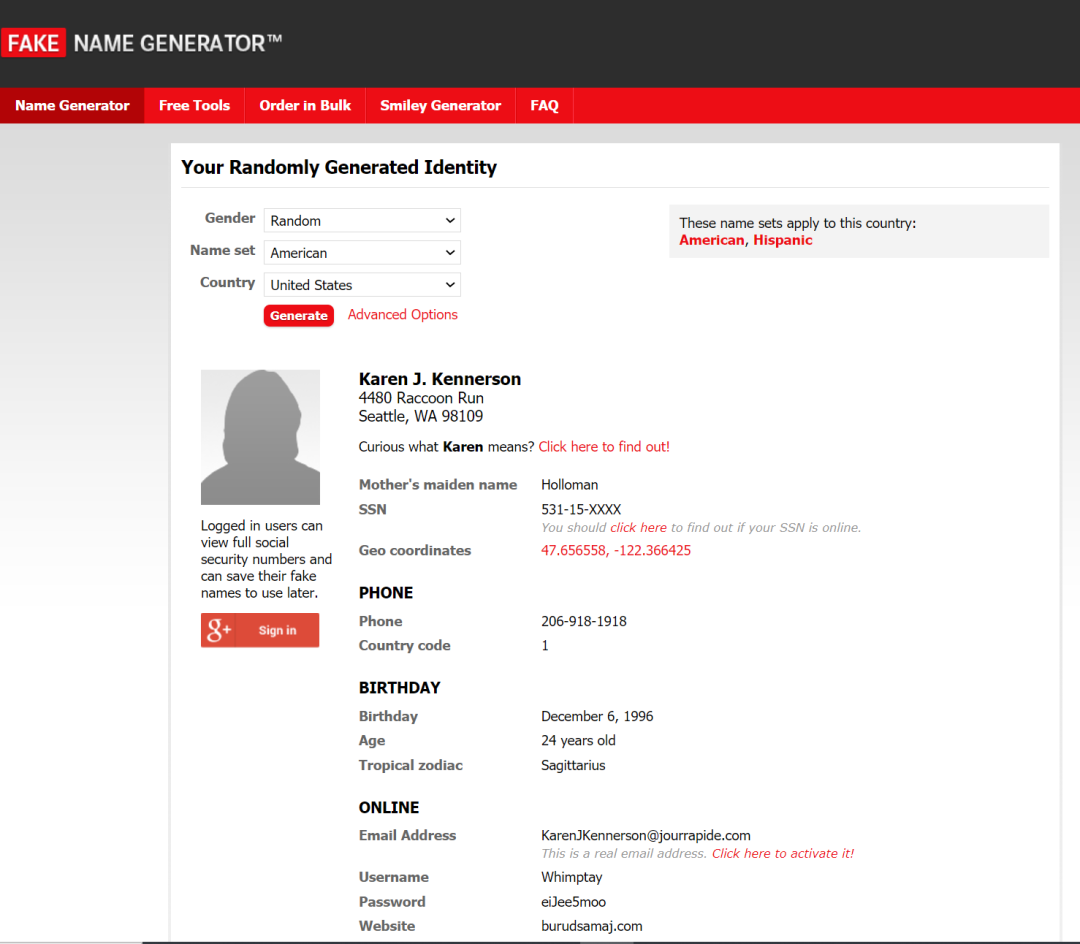
Task: Click the SSN 'click here' link
Action: pos(638,528)
